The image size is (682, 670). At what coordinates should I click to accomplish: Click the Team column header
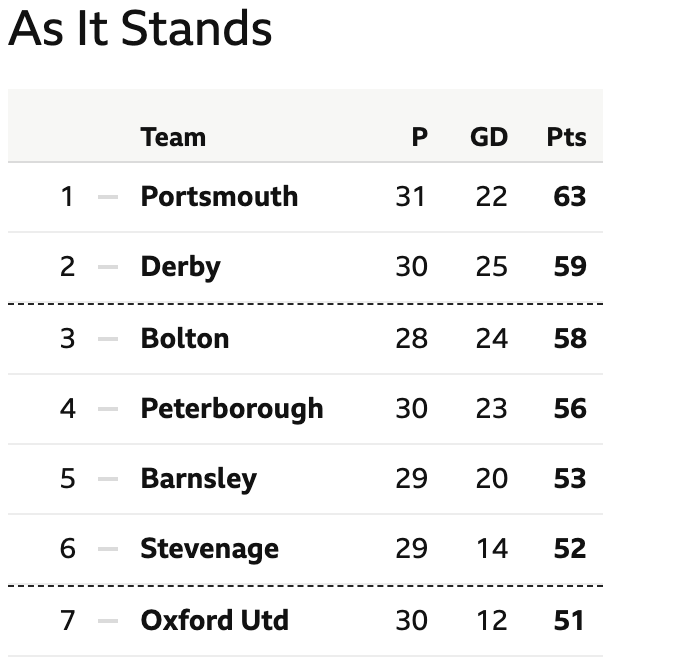[173, 137]
